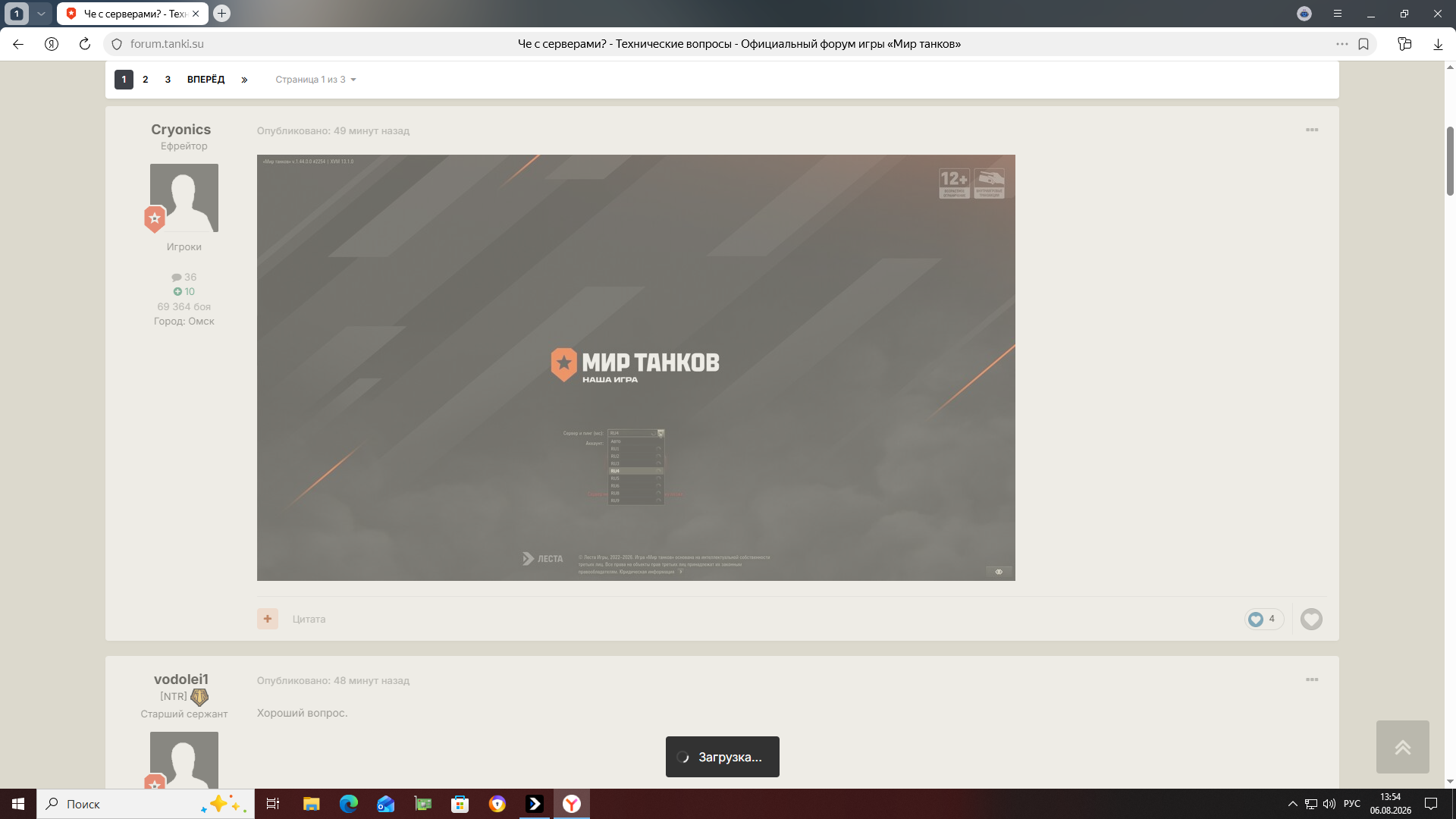Click ВПЕРЁД to go to next page
The height and width of the screenshot is (819, 1456).
point(206,80)
